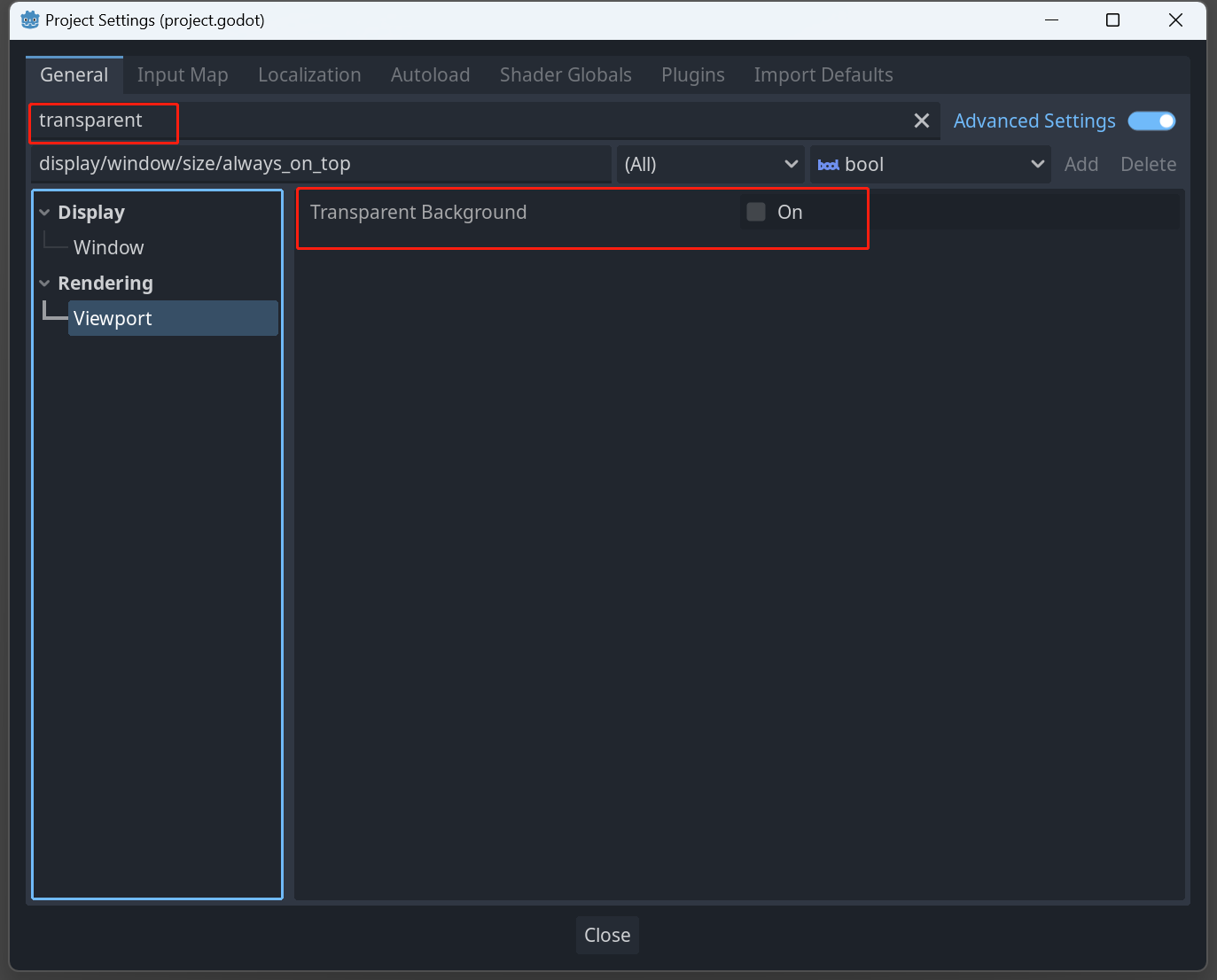Open the Localization tab
The image size is (1217, 980).
[x=309, y=74]
